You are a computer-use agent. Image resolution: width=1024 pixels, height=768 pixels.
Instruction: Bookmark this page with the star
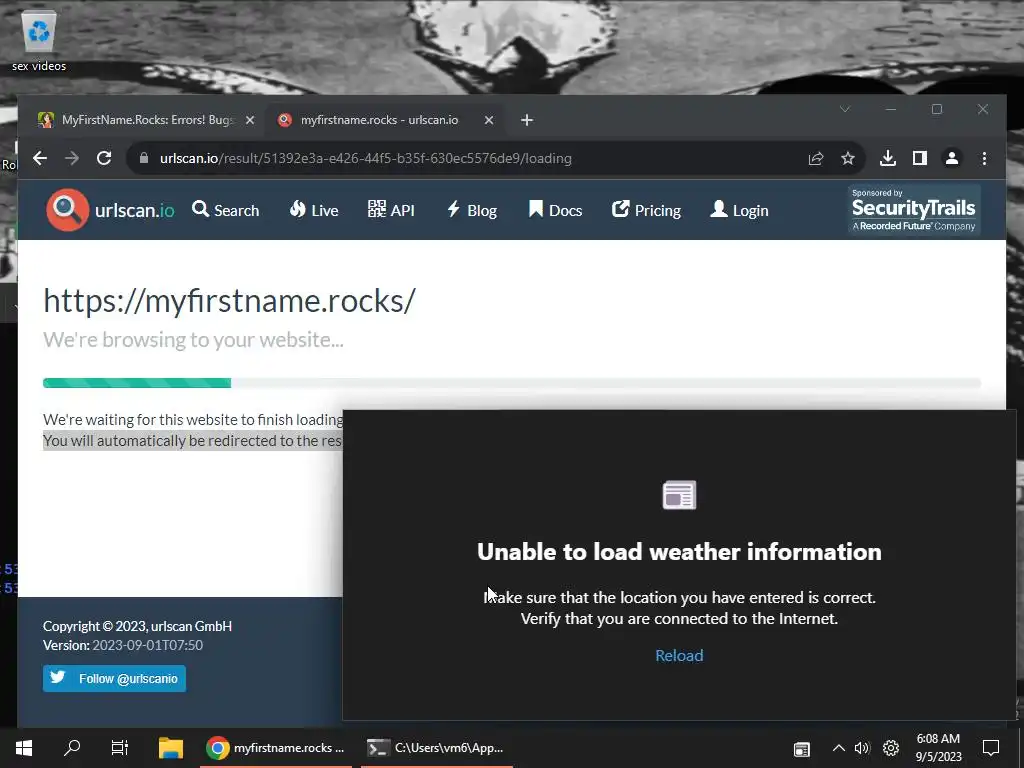pos(848,158)
